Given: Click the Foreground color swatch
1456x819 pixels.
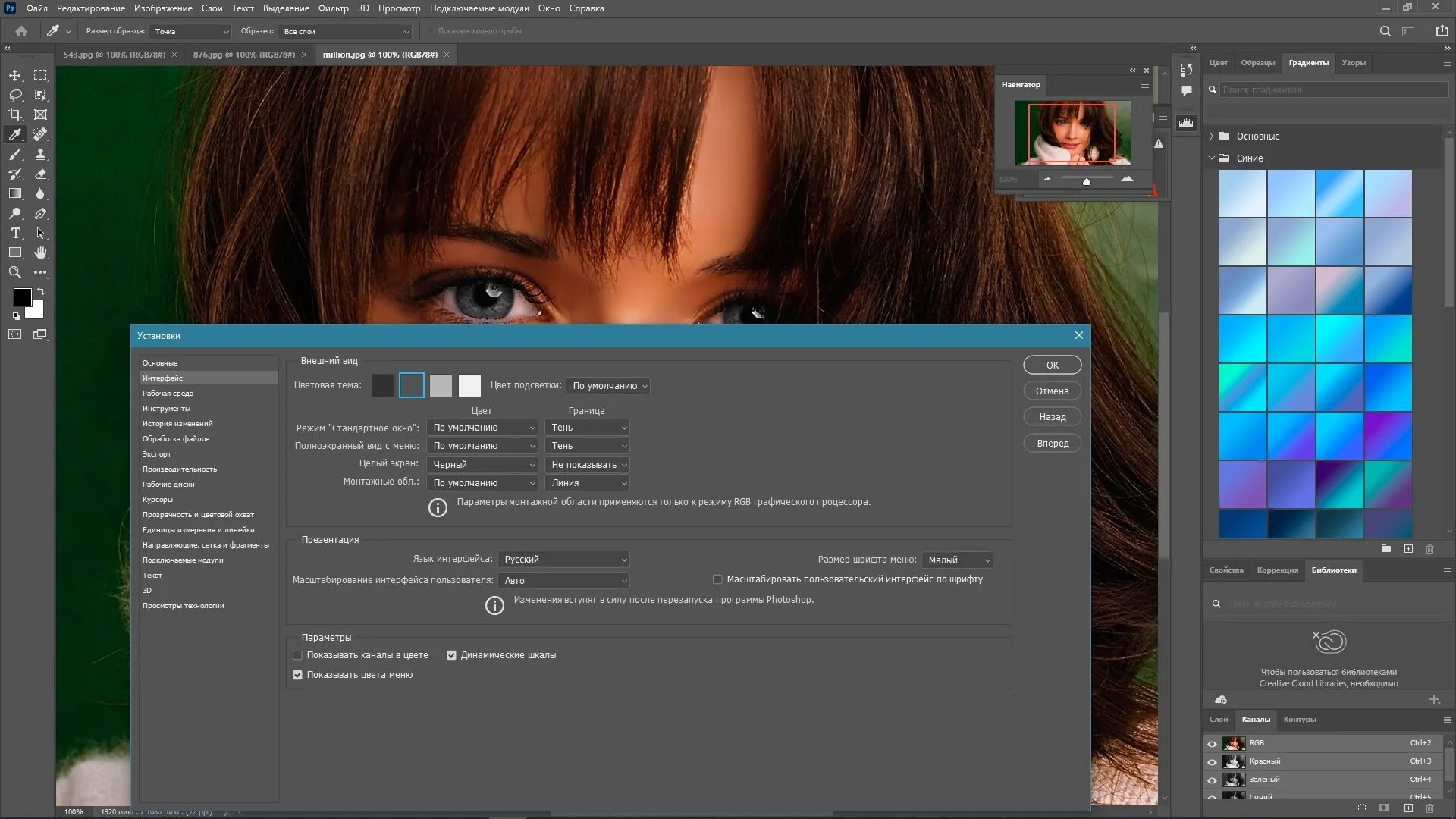Looking at the screenshot, I should click(x=22, y=296).
